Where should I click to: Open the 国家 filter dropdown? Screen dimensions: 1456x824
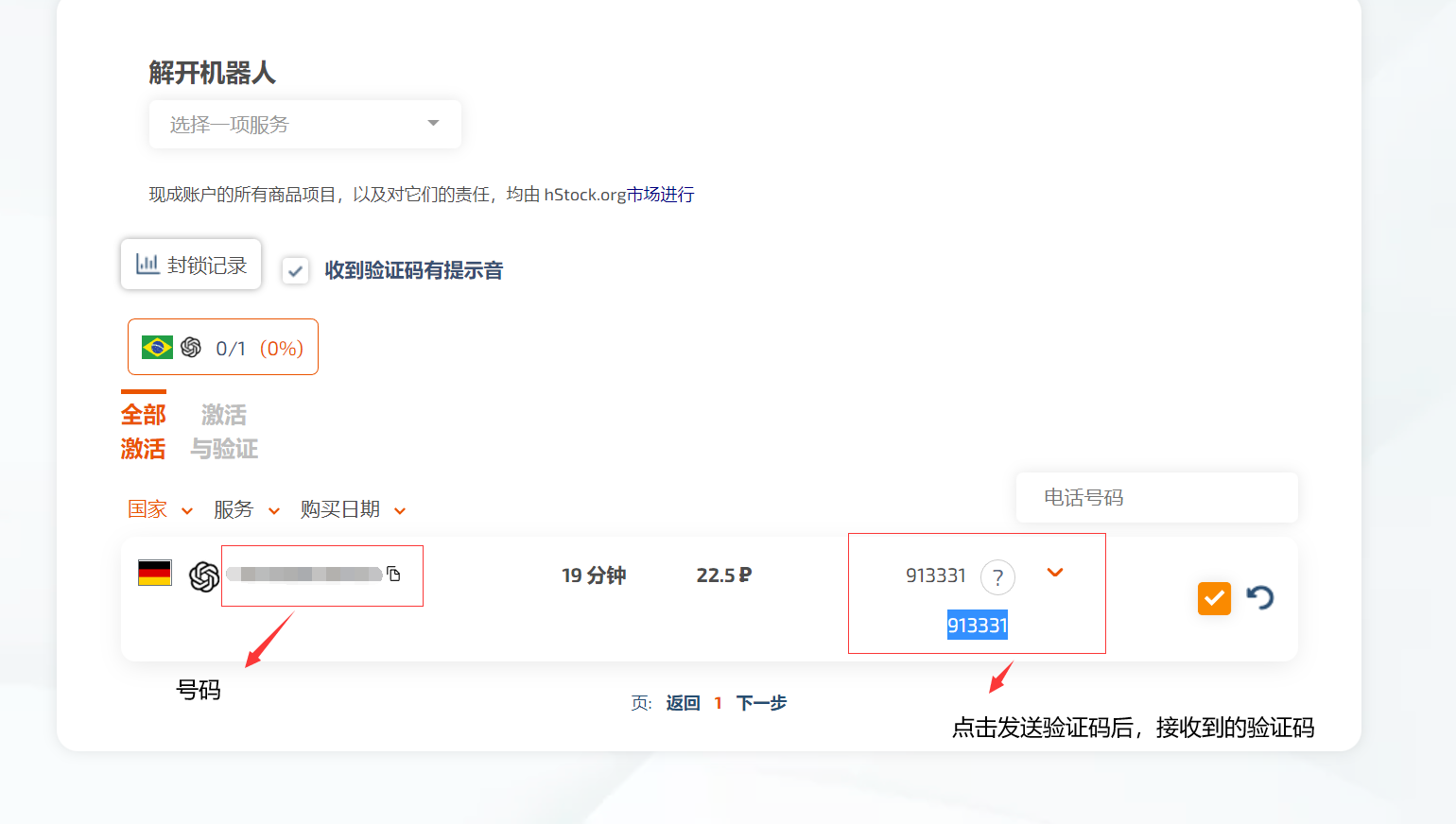[160, 510]
